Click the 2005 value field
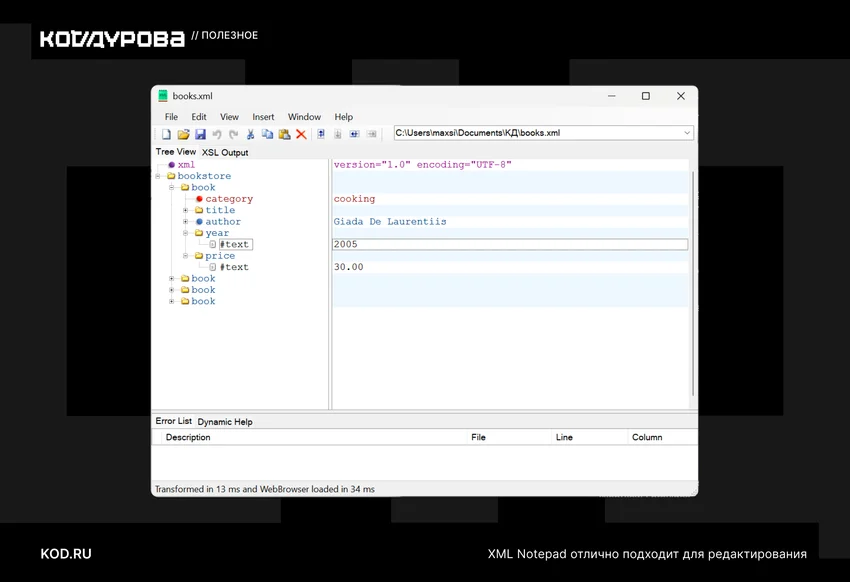Image resolution: width=850 pixels, height=582 pixels. point(510,244)
